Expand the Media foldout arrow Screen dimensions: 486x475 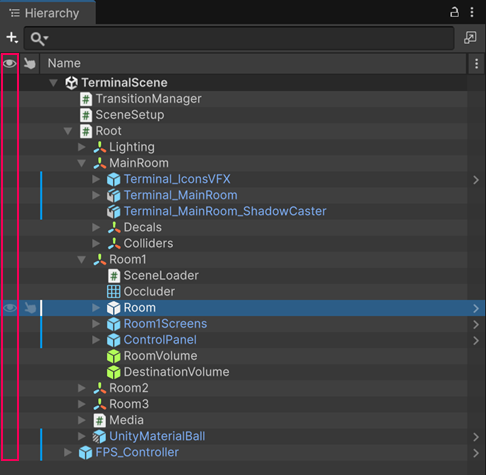click(x=82, y=420)
